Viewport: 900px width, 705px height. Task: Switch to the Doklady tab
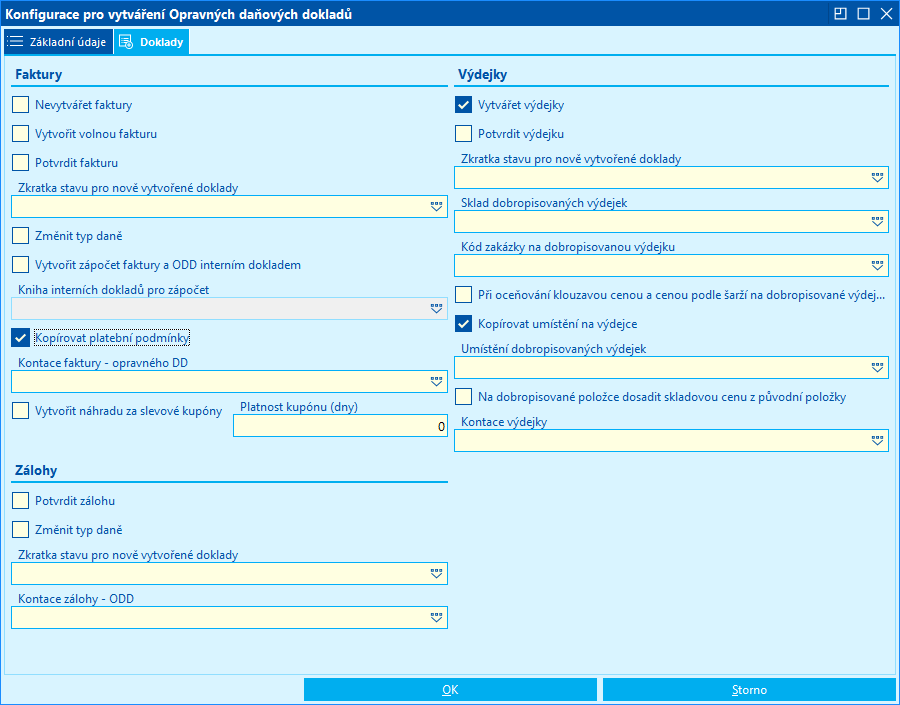click(152, 42)
